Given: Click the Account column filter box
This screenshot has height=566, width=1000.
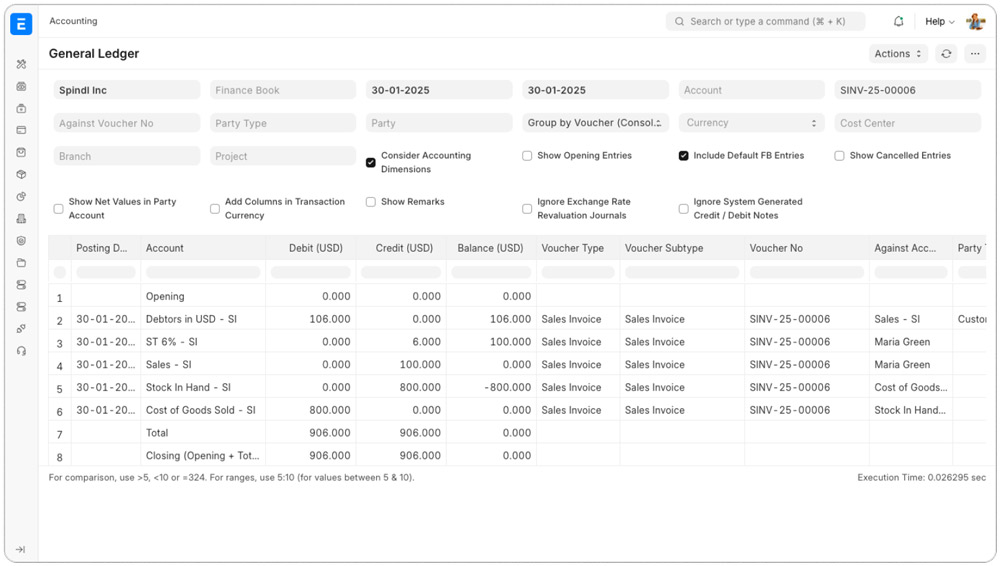Looking at the screenshot, I should click(x=203, y=272).
